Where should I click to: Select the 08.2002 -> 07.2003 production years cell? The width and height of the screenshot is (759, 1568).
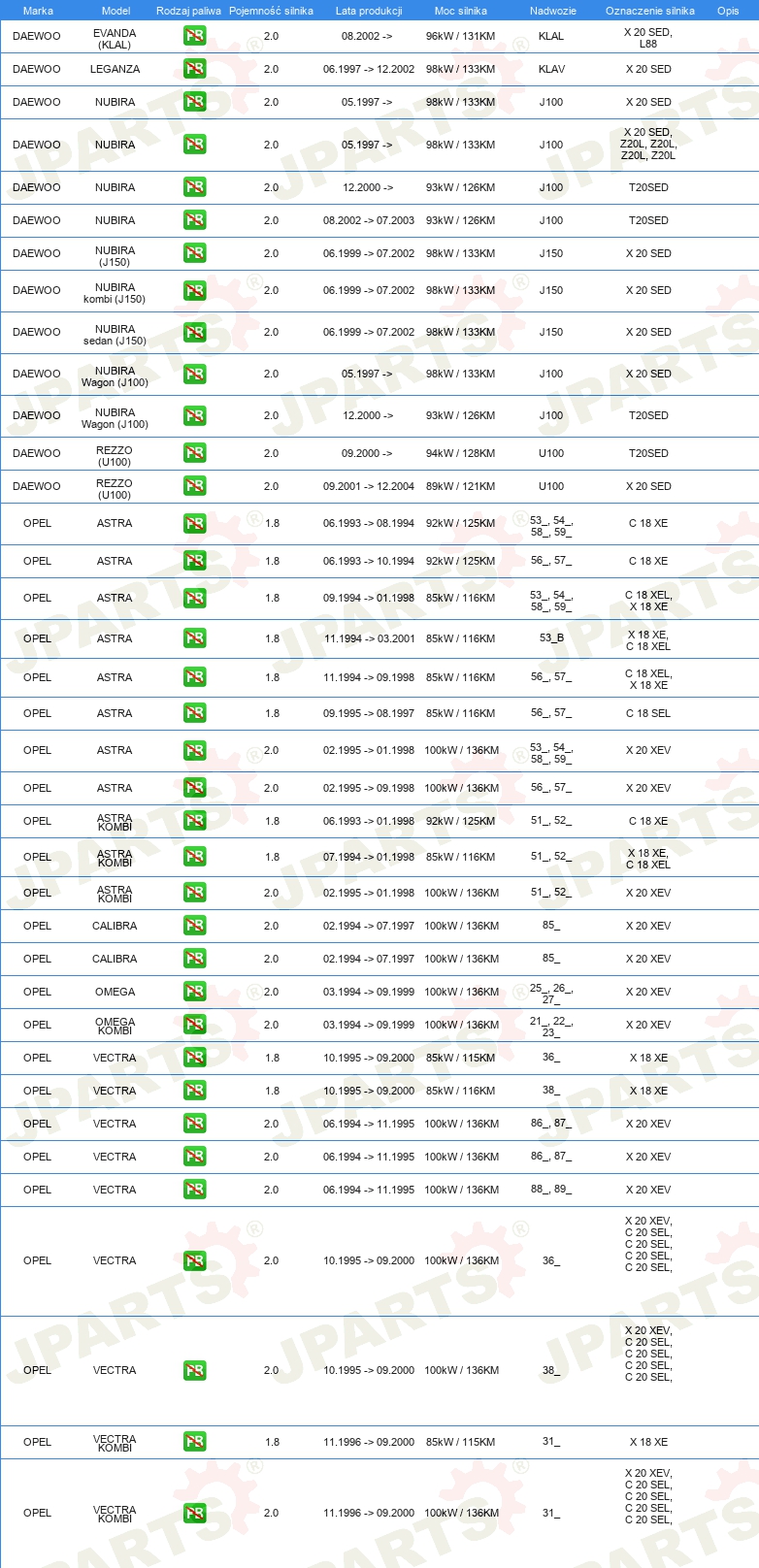pyautogui.click(x=369, y=220)
